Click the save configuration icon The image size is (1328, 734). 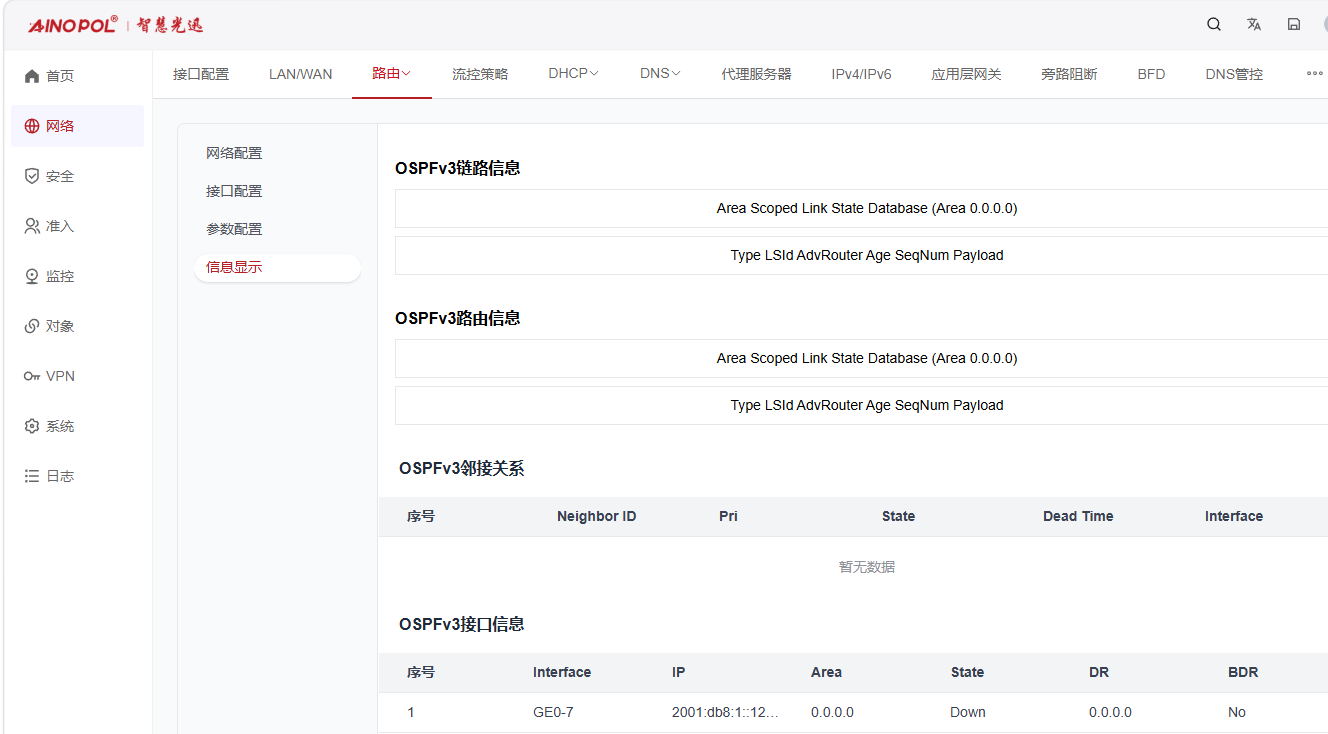point(1294,25)
